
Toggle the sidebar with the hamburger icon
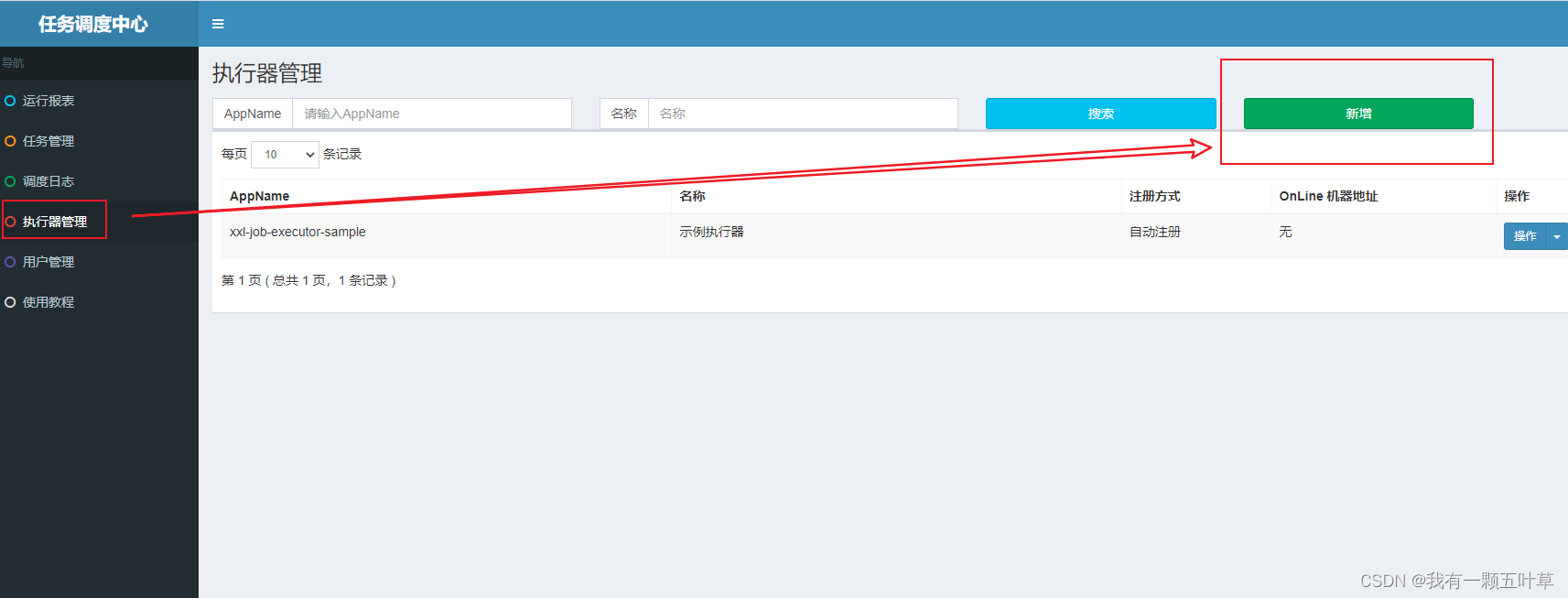coord(218,24)
